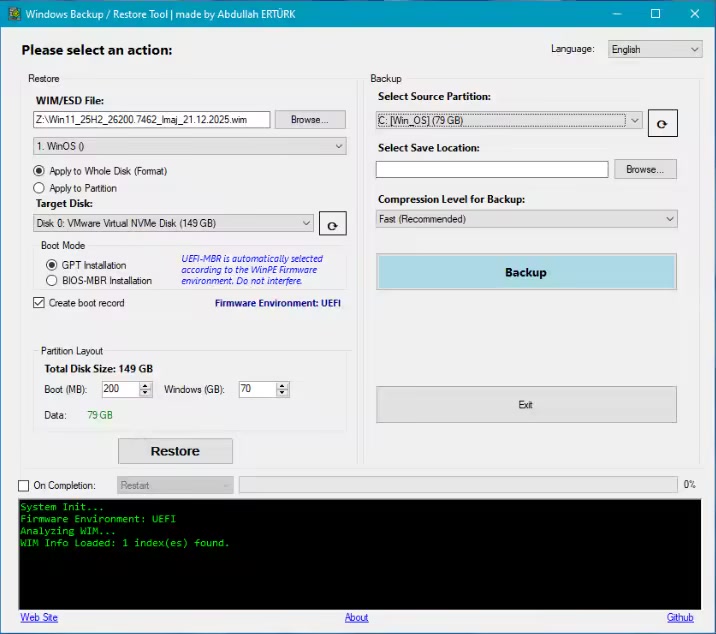The width and height of the screenshot is (716, 634).
Task: Click the Select Save Location text field
Action: [x=492, y=170]
